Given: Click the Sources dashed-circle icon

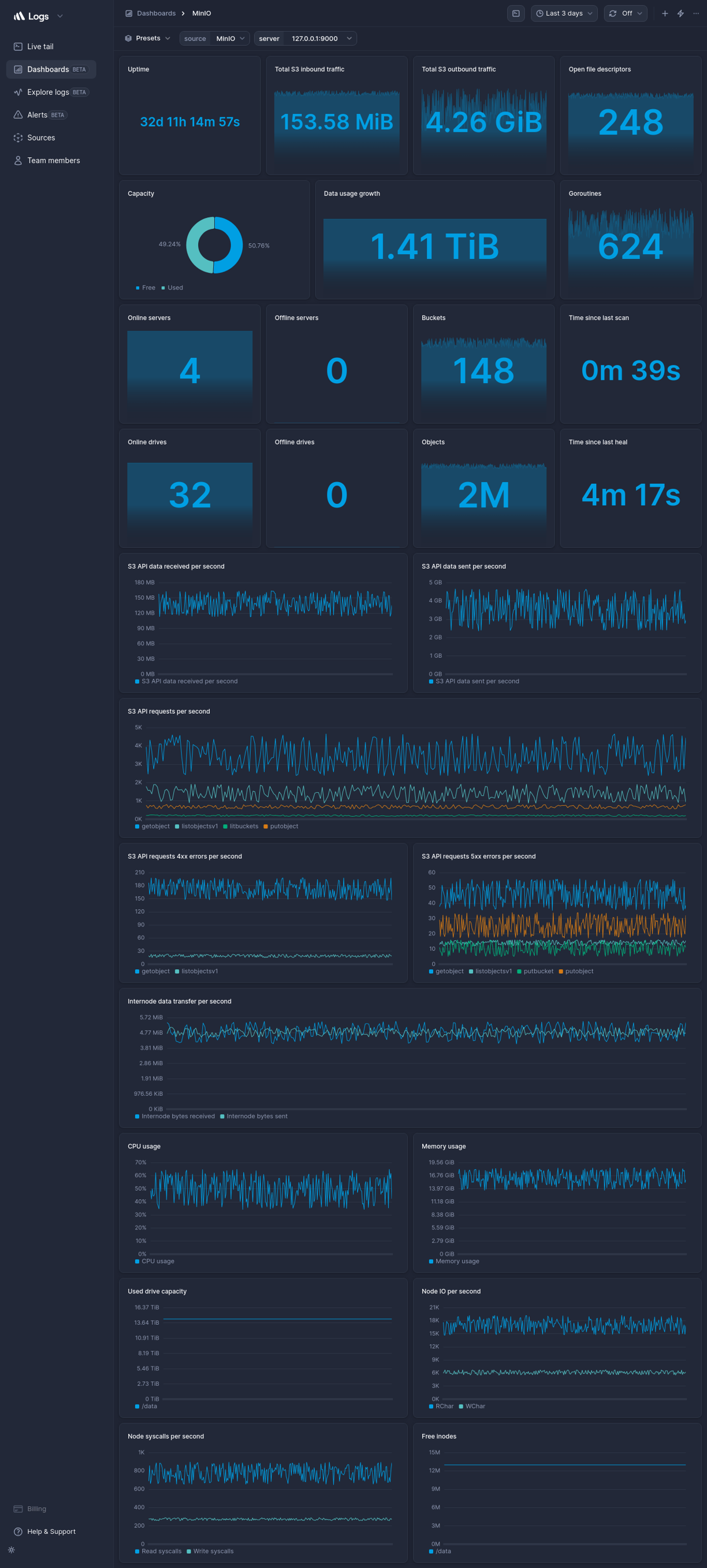Looking at the screenshot, I should click(x=18, y=138).
